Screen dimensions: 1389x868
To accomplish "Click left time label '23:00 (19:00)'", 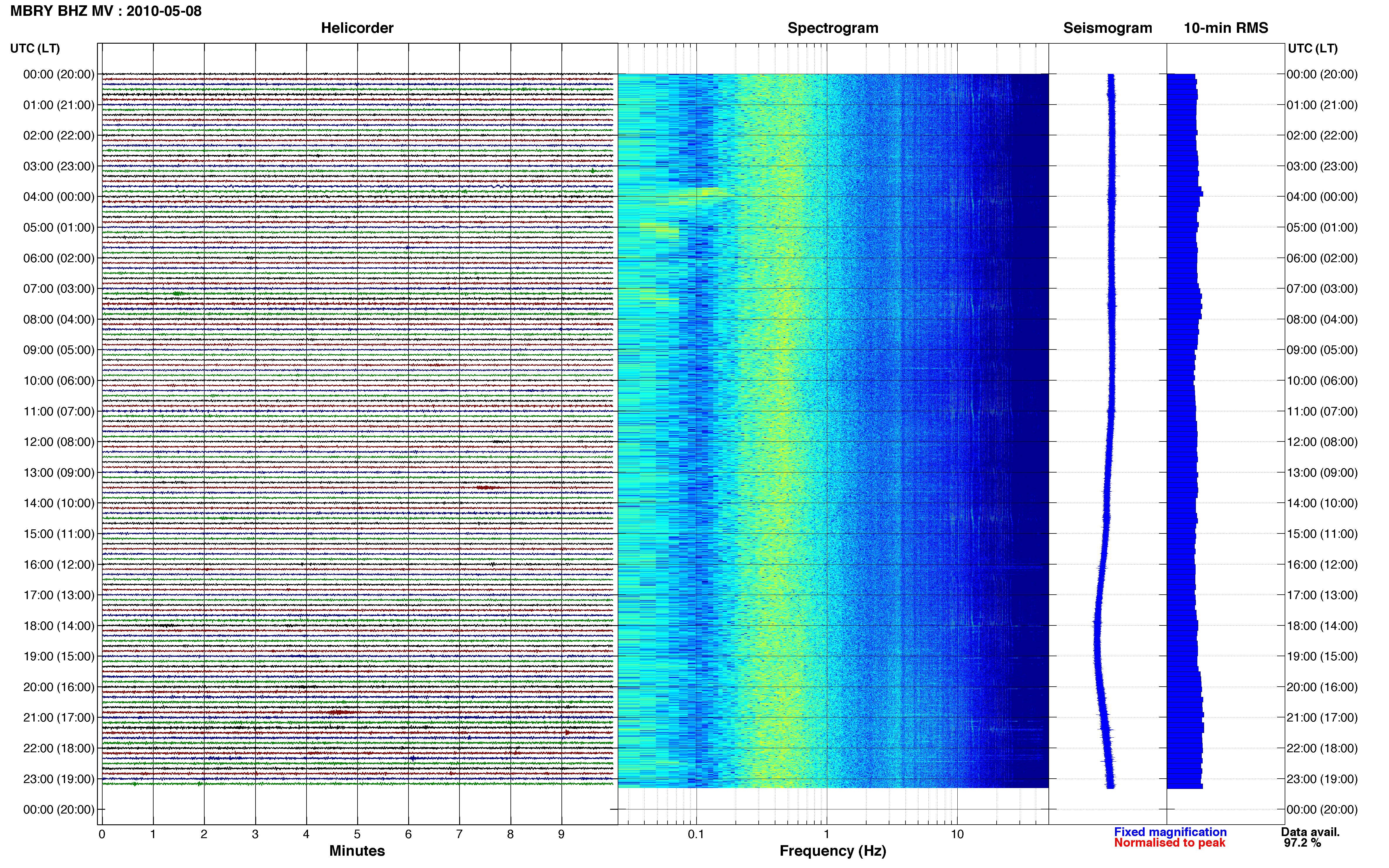I will (59, 778).
